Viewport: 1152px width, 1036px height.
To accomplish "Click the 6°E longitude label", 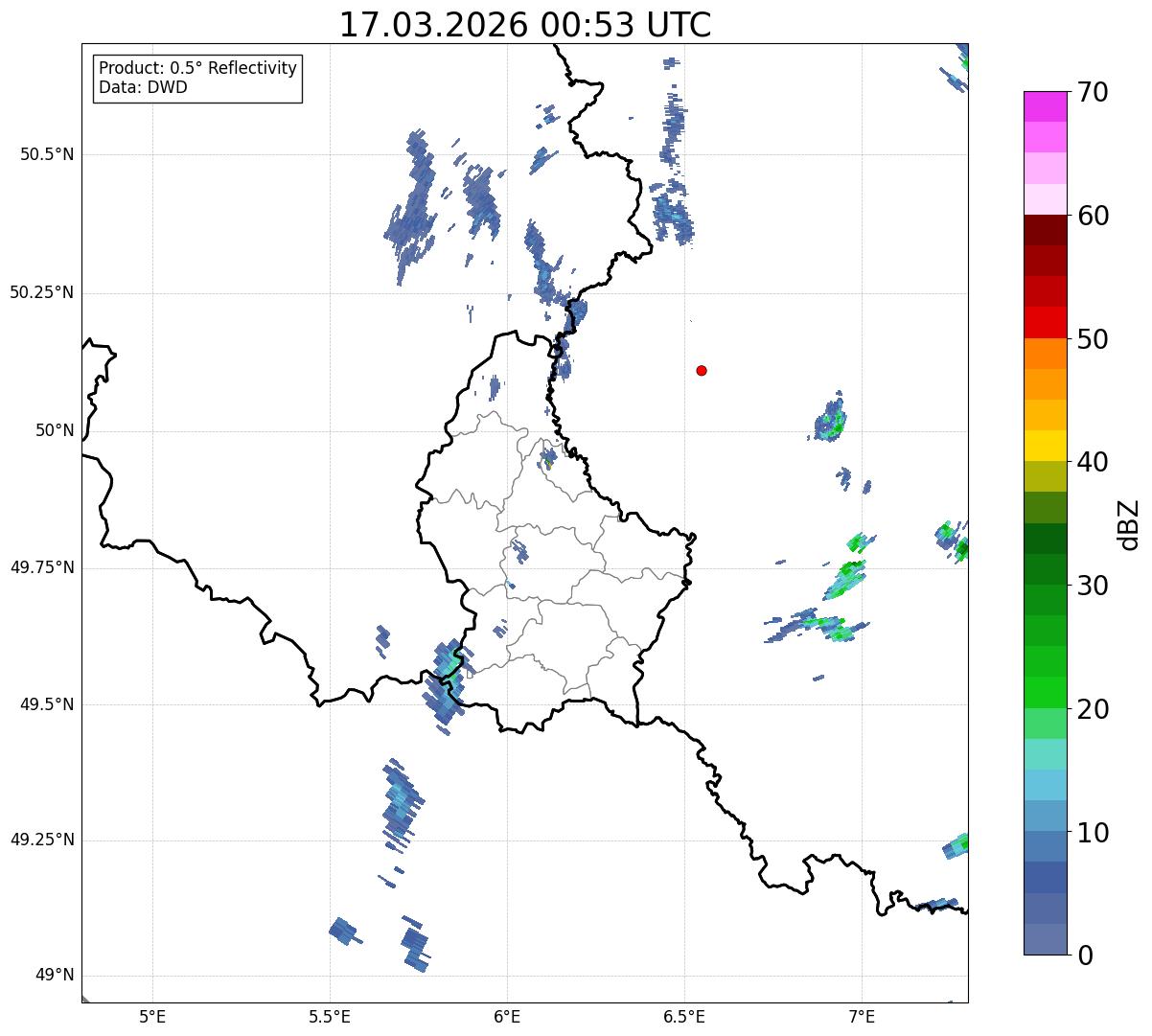I will tap(507, 1016).
